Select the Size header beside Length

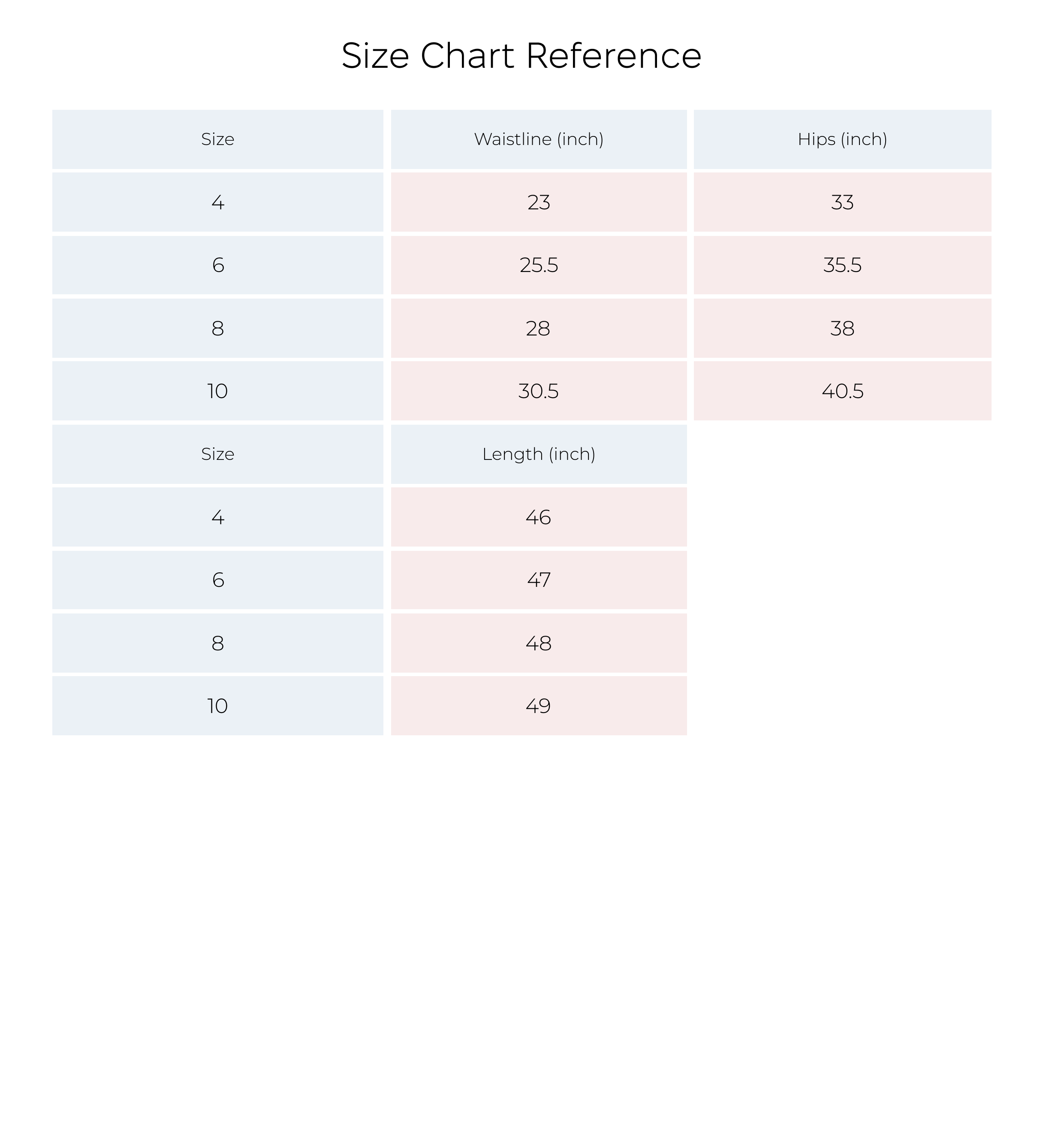[217, 454]
